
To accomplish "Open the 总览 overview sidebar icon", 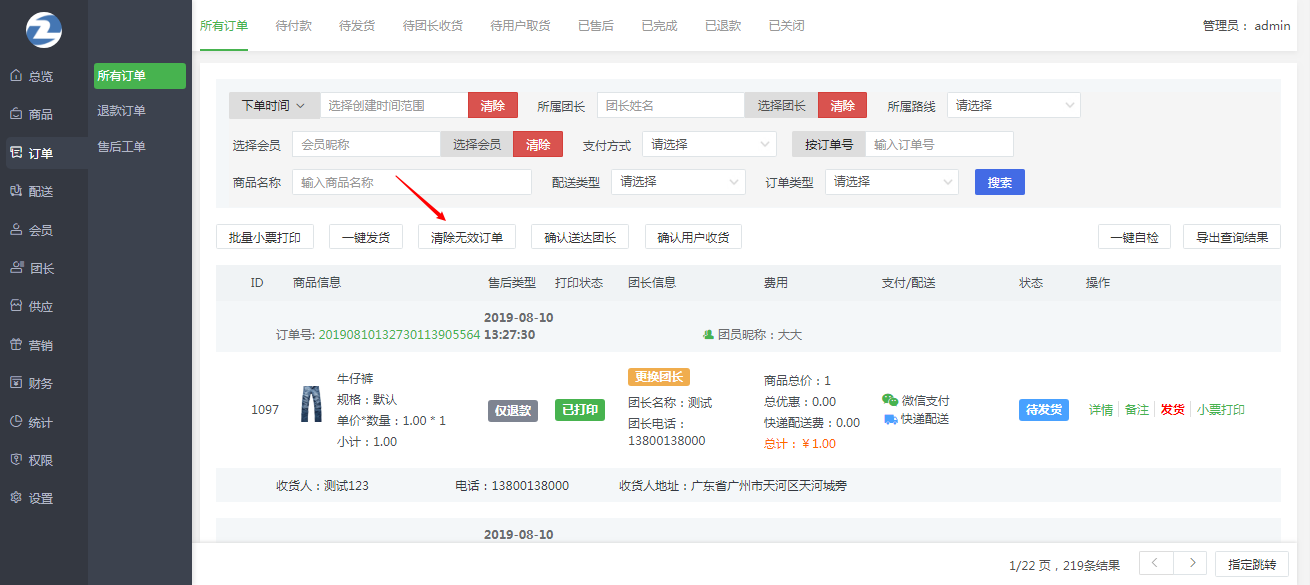I will click(x=16, y=76).
